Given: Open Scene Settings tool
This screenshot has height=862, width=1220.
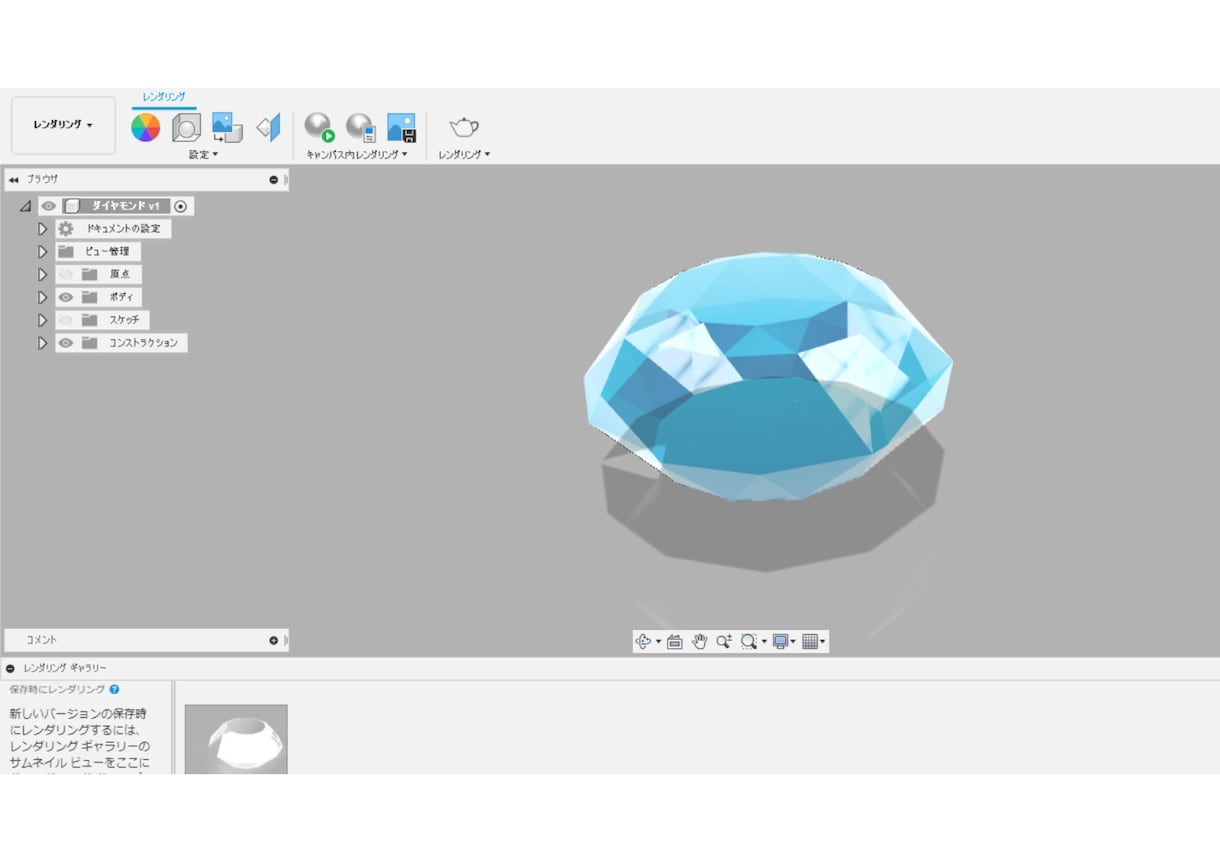Looking at the screenshot, I should (186, 127).
